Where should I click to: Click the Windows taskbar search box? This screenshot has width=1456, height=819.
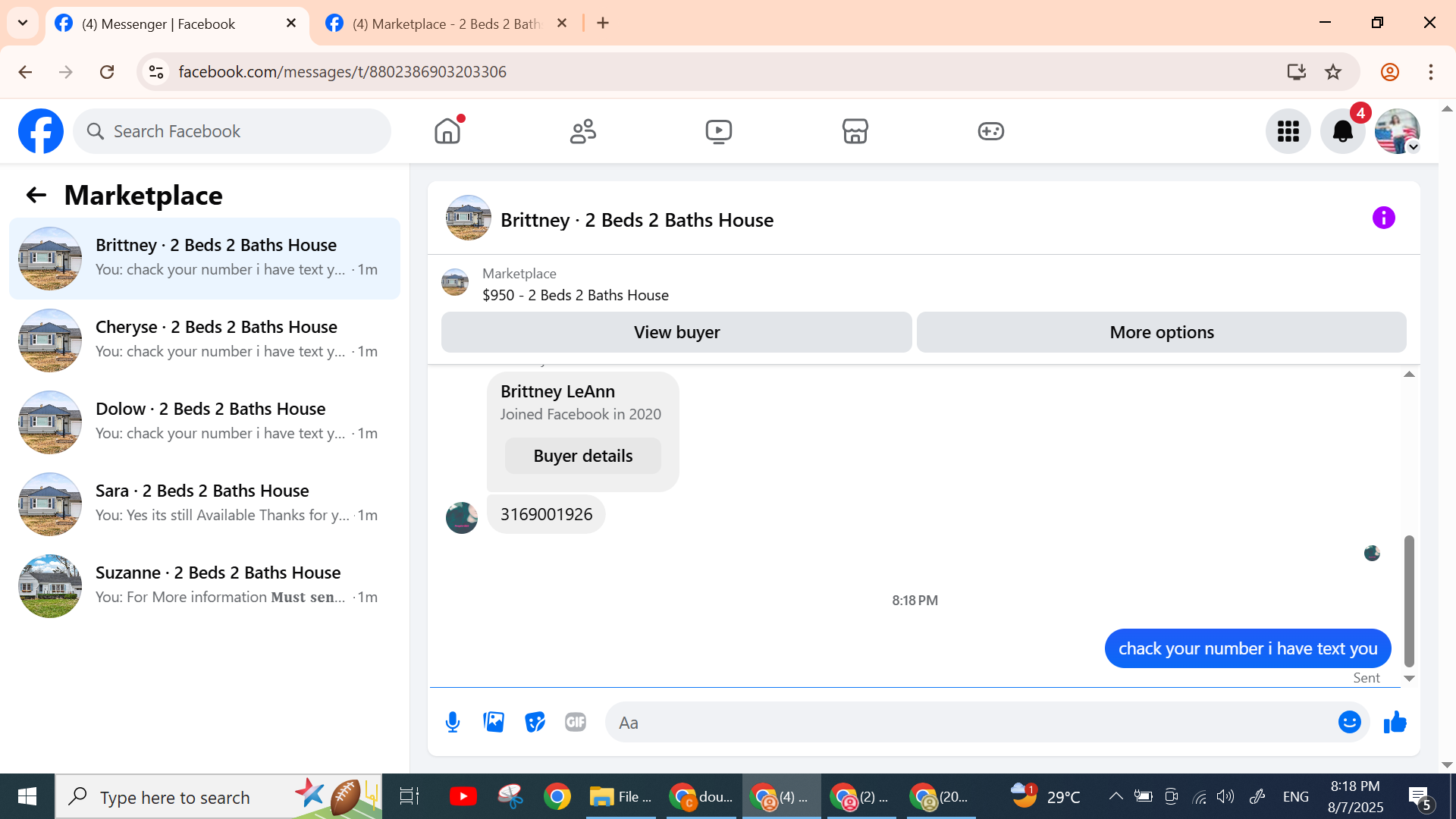(218, 796)
